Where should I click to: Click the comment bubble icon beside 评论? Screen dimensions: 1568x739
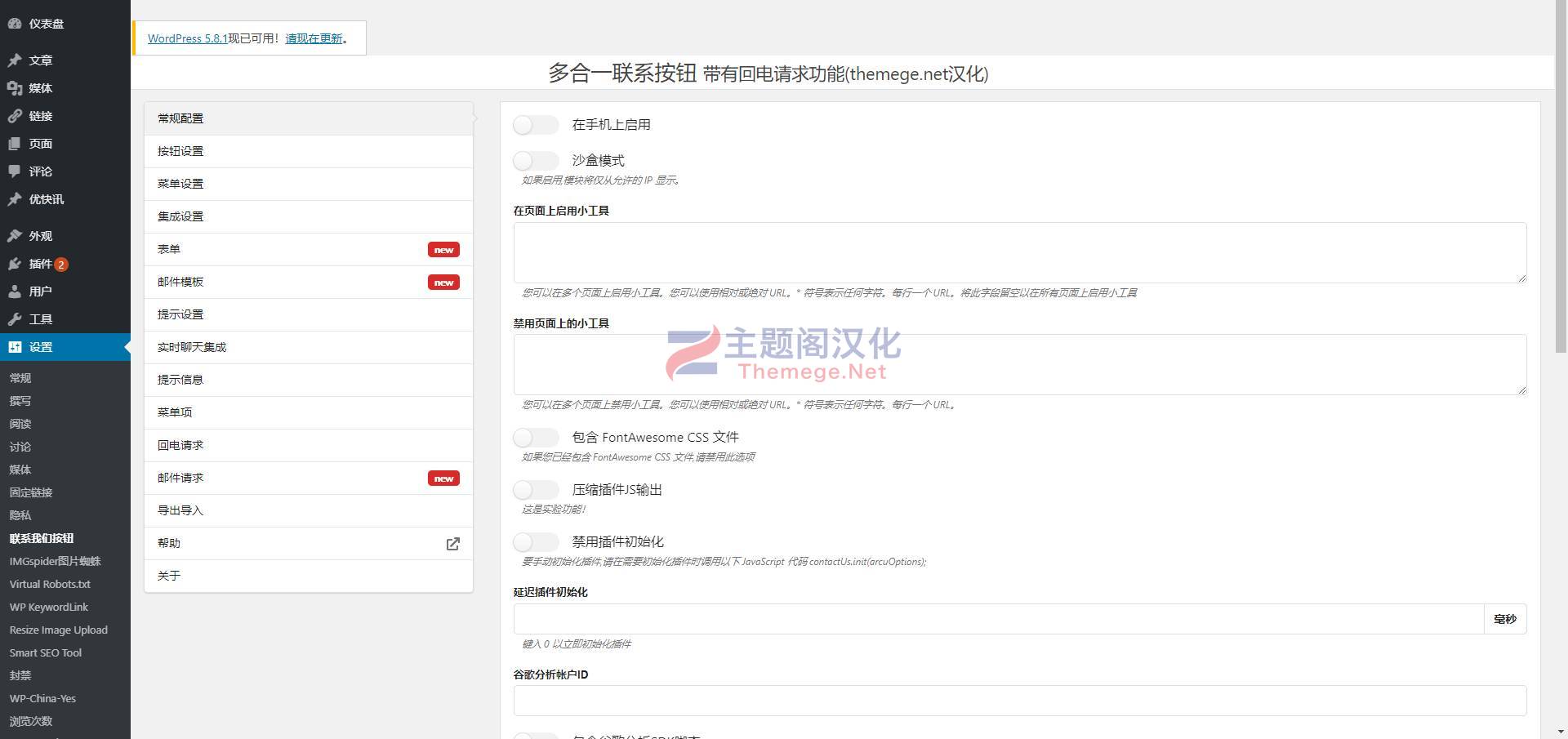coord(15,171)
